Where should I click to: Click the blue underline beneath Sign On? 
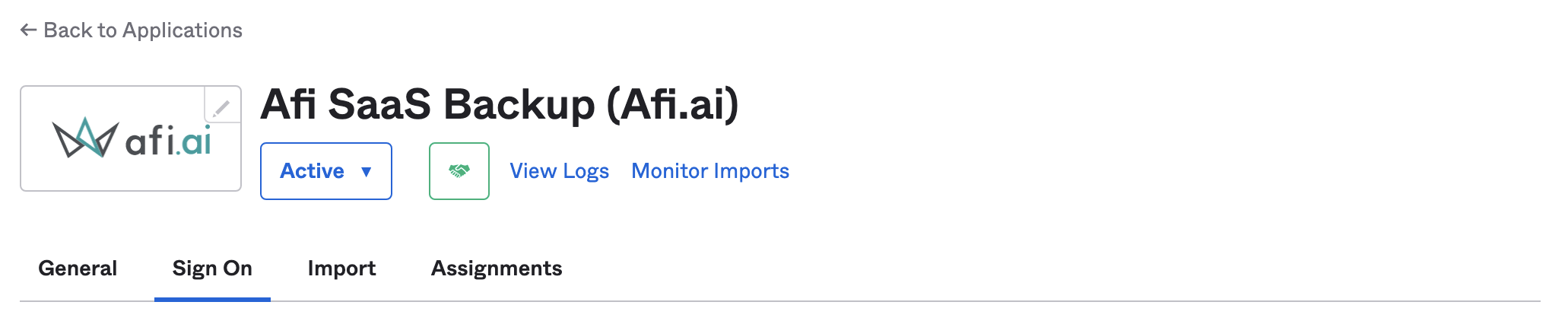click(212, 299)
